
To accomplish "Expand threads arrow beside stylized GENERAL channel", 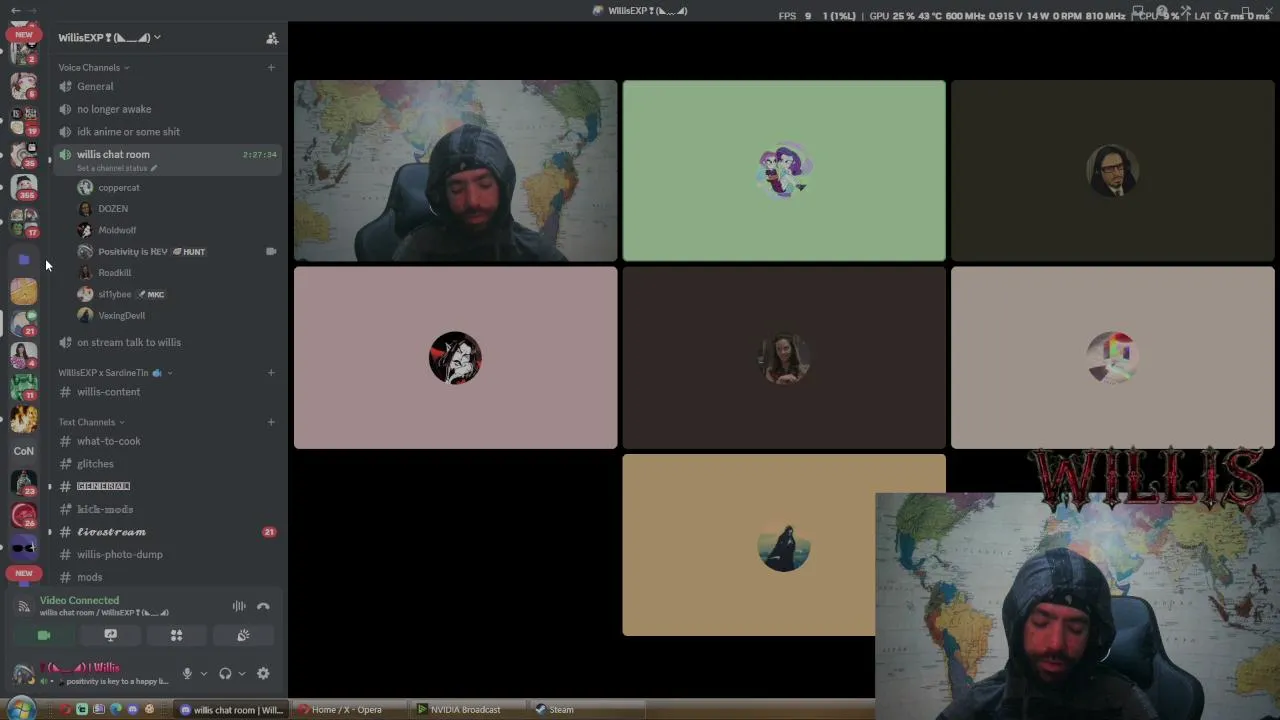I will (50, 486).
